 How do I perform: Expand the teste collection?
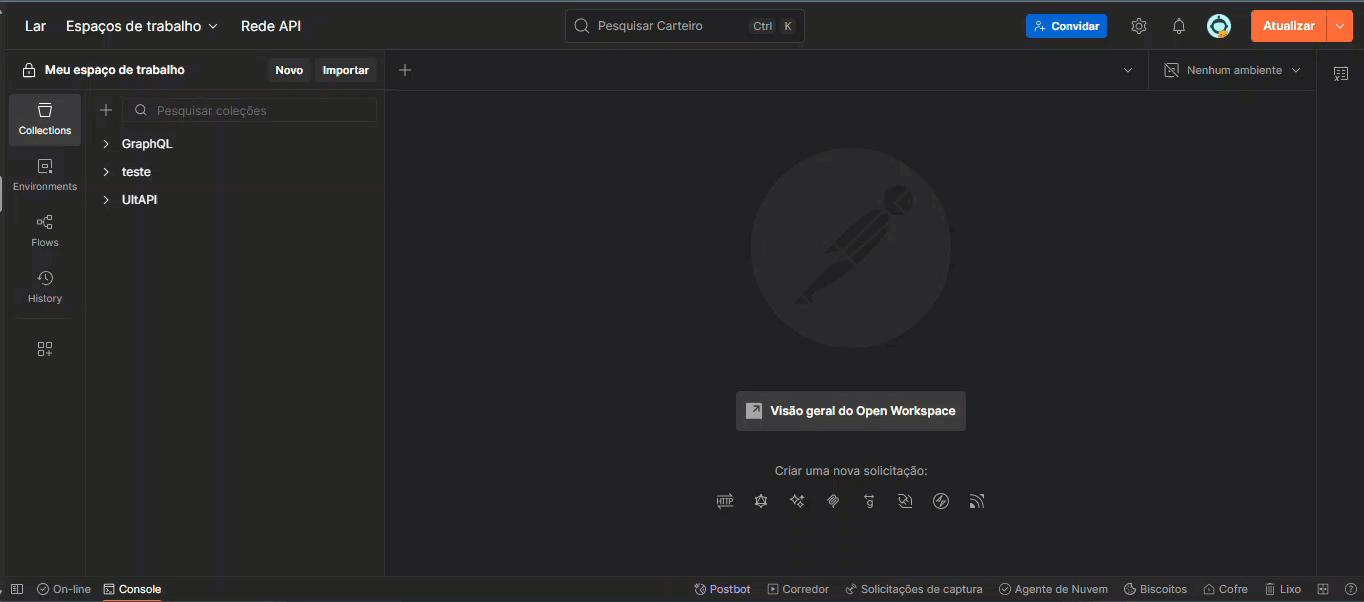[106, 172]
